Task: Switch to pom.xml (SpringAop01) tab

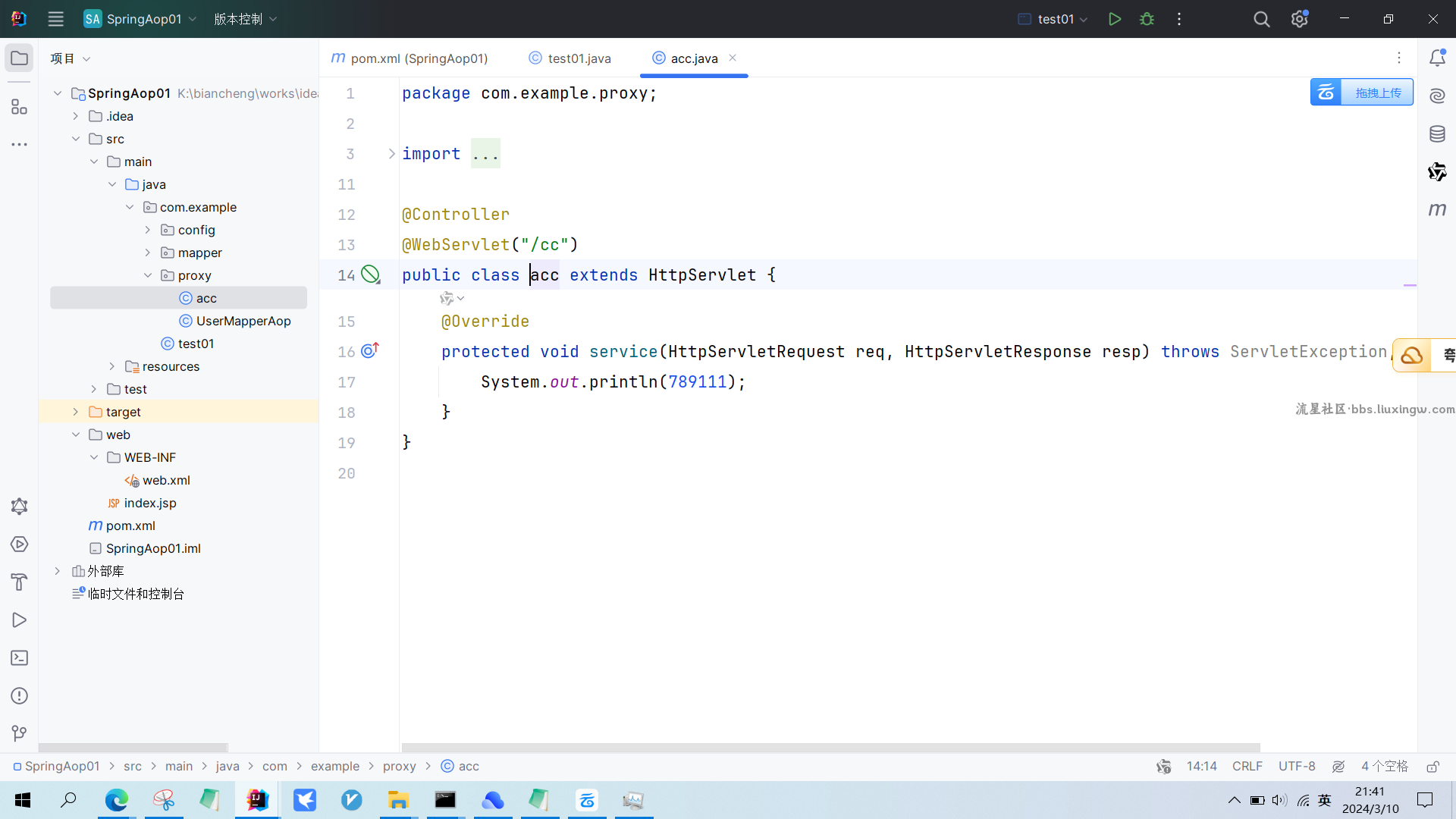Action: (x=410, y=58)
